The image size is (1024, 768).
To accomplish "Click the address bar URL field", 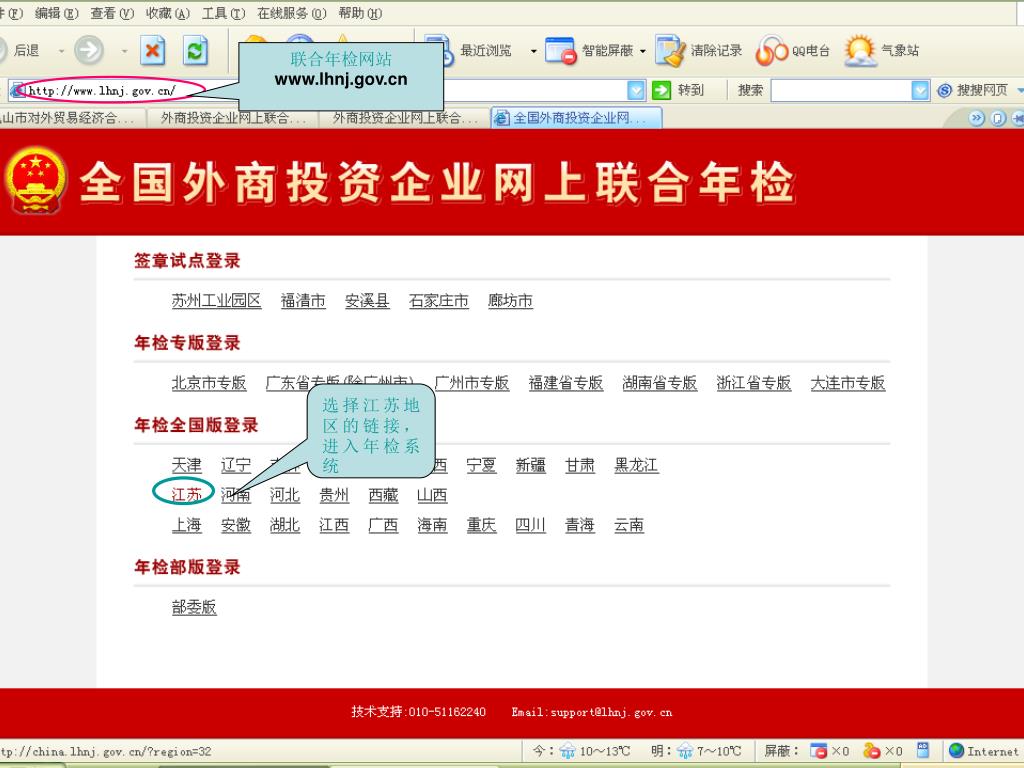I will (x=327, y=90).
